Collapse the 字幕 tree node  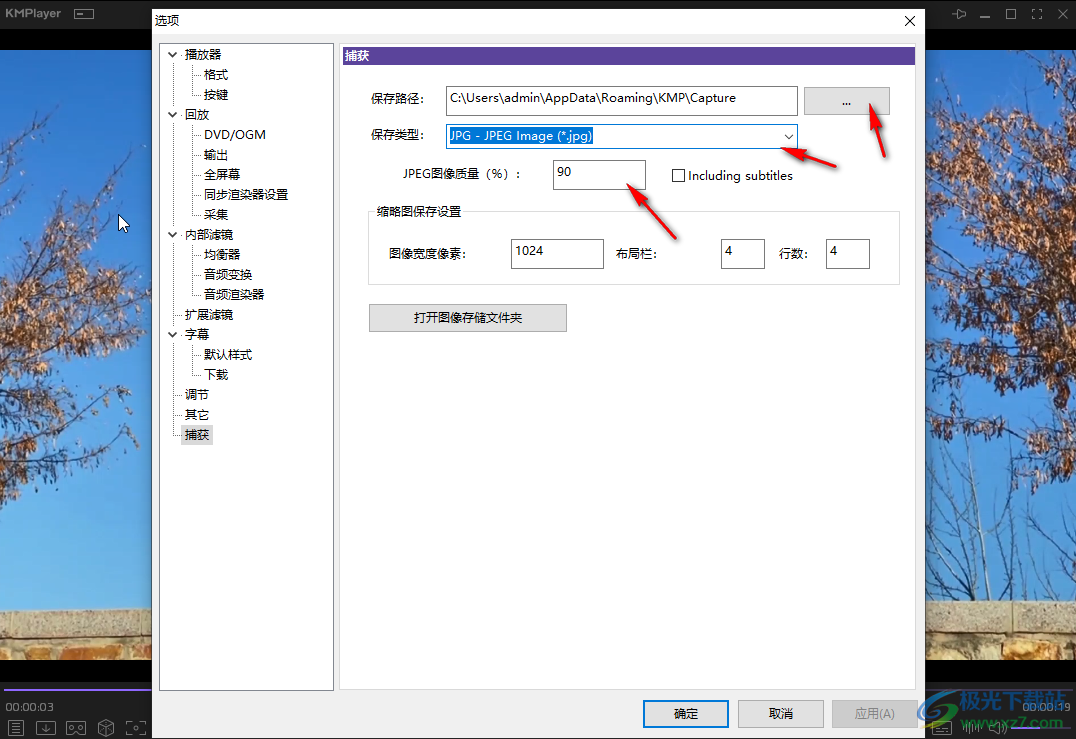coord(172,335)
